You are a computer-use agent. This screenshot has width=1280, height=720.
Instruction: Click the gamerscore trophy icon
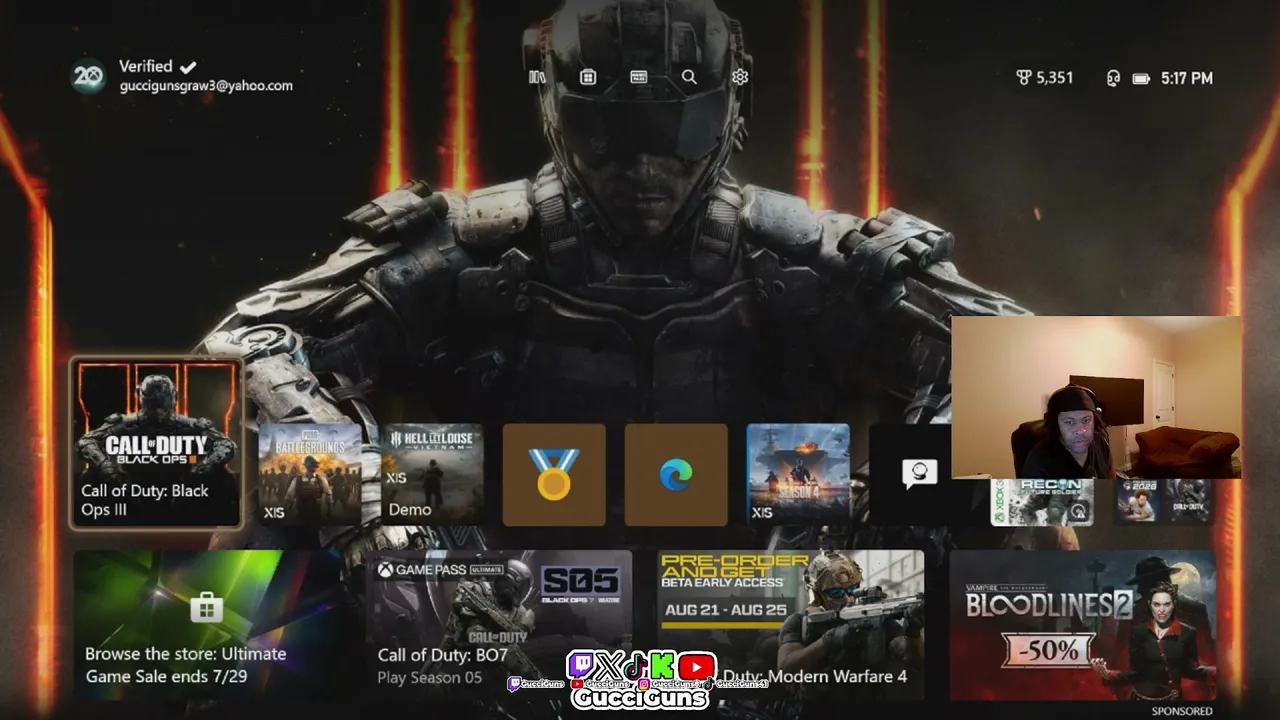pos(1023,78)
